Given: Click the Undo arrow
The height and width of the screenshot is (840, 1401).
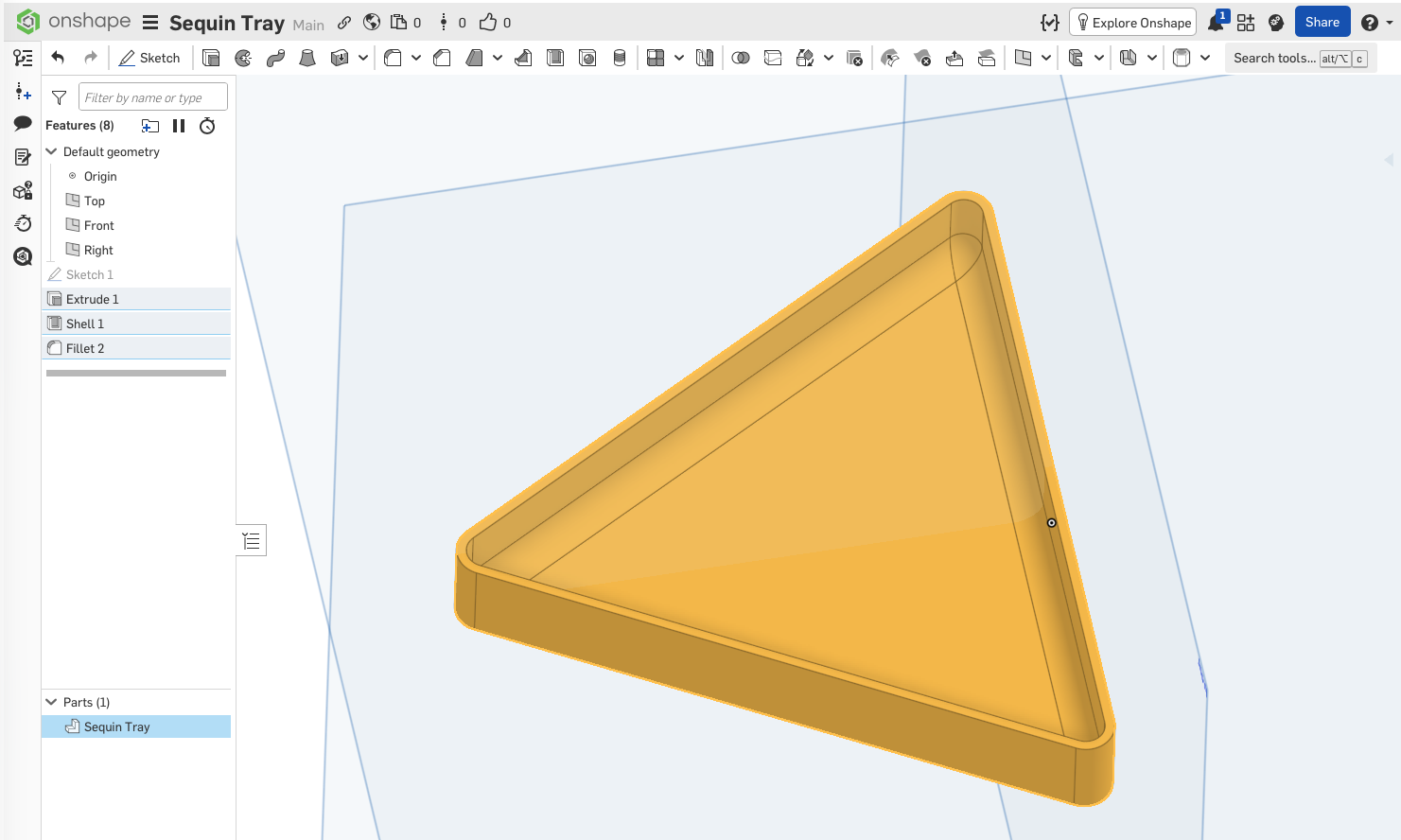Looking at the screenshot, I should (58, 58).
